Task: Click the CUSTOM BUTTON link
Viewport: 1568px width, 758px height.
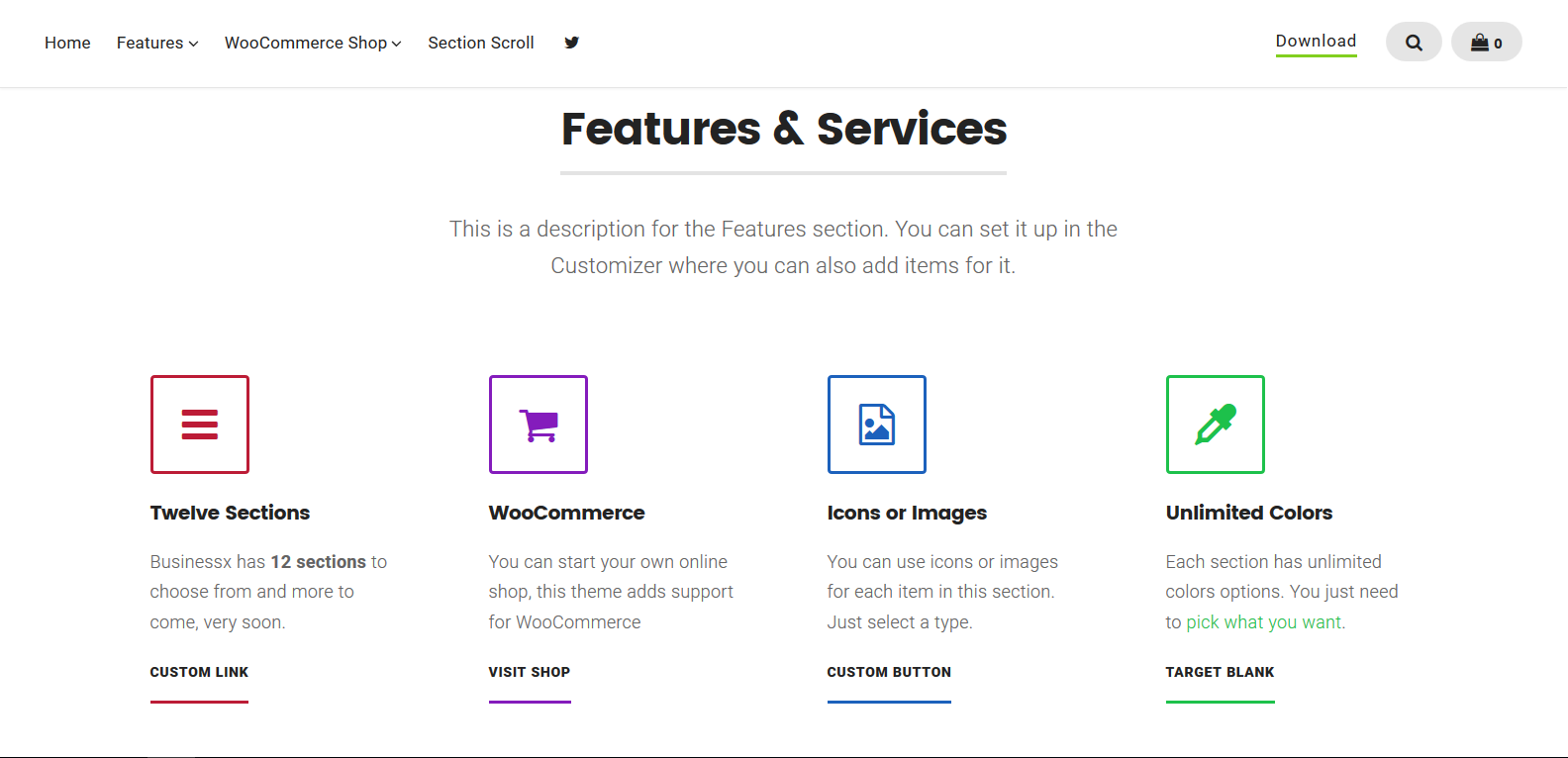Action: click(x=889, y=672)
